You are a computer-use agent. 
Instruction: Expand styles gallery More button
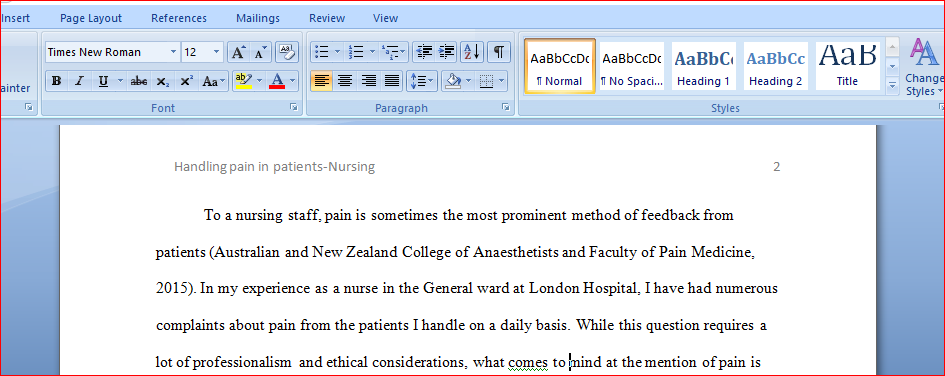(x=893, y=86)
